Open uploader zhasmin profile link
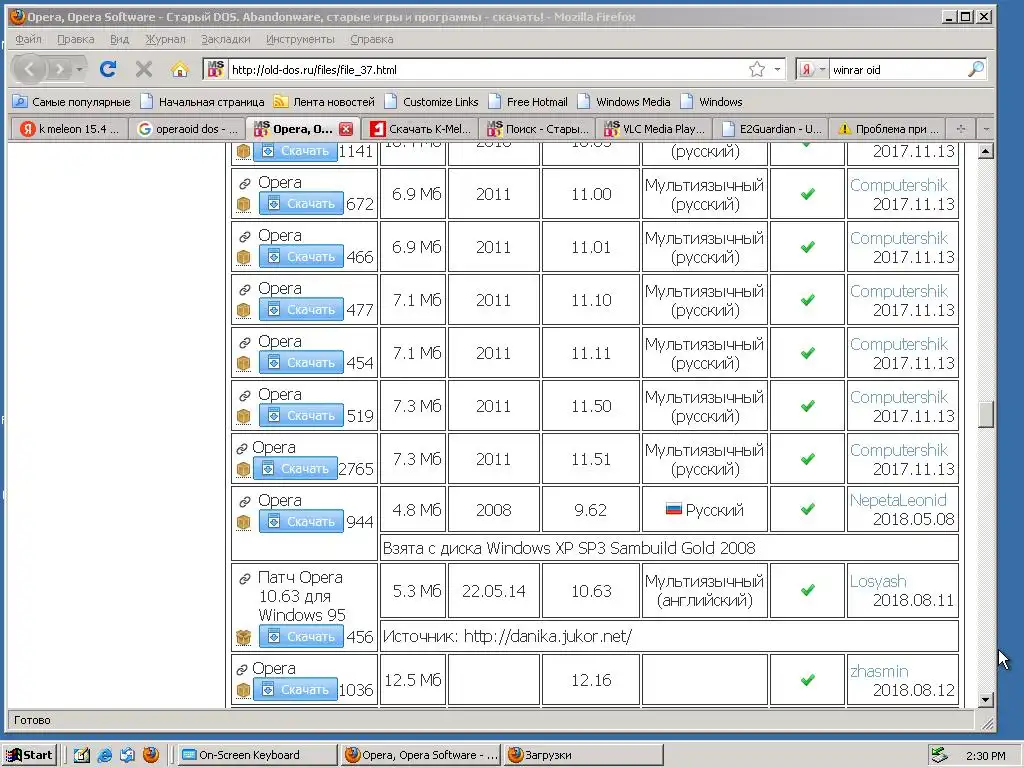The height and width of the screenshot is (768, 1024). coord(879,671)
